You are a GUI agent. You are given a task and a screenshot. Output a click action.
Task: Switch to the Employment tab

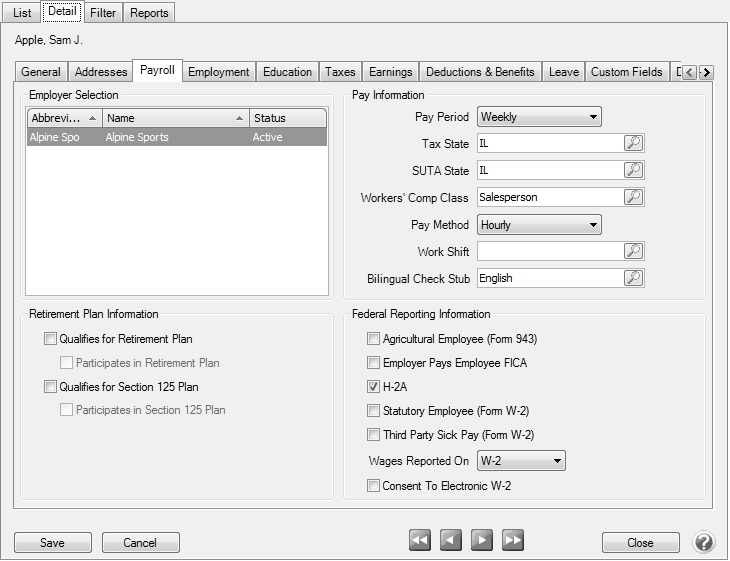[x=218, y=72]
